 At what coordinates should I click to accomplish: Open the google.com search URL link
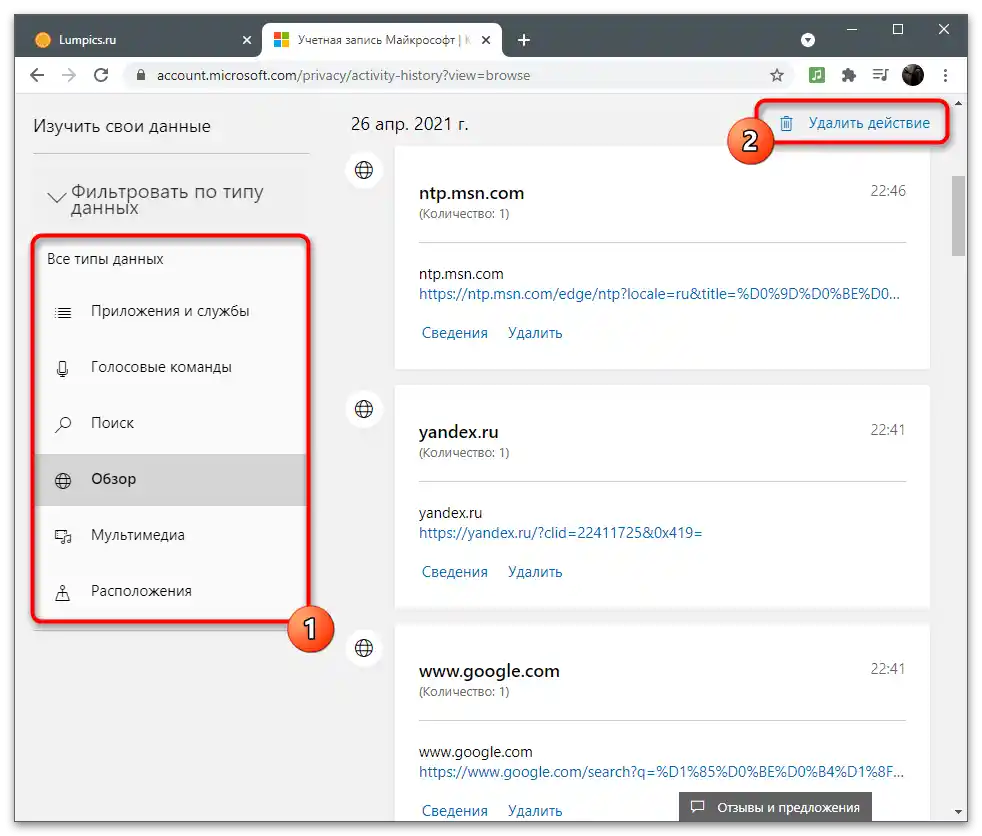[661, 772]
